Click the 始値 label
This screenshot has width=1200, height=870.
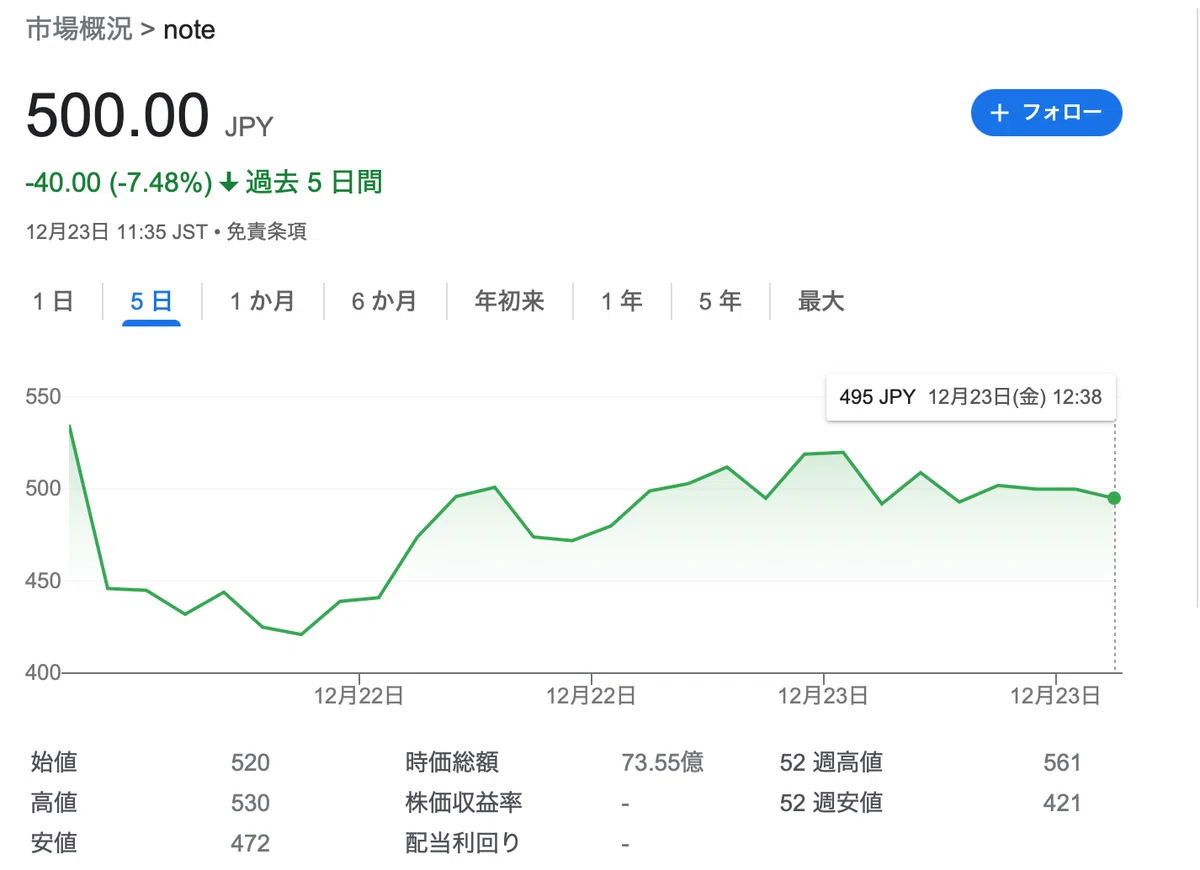tap(54, 763)
